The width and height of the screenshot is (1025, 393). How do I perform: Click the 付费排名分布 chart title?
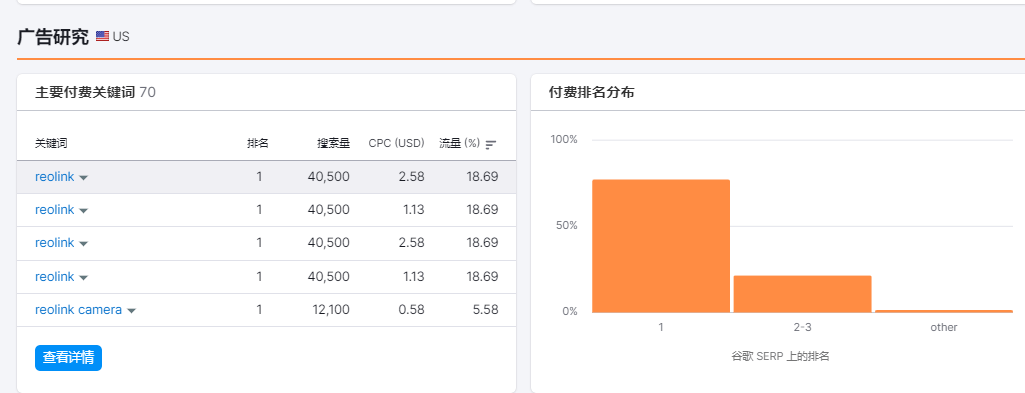point(592,92)
